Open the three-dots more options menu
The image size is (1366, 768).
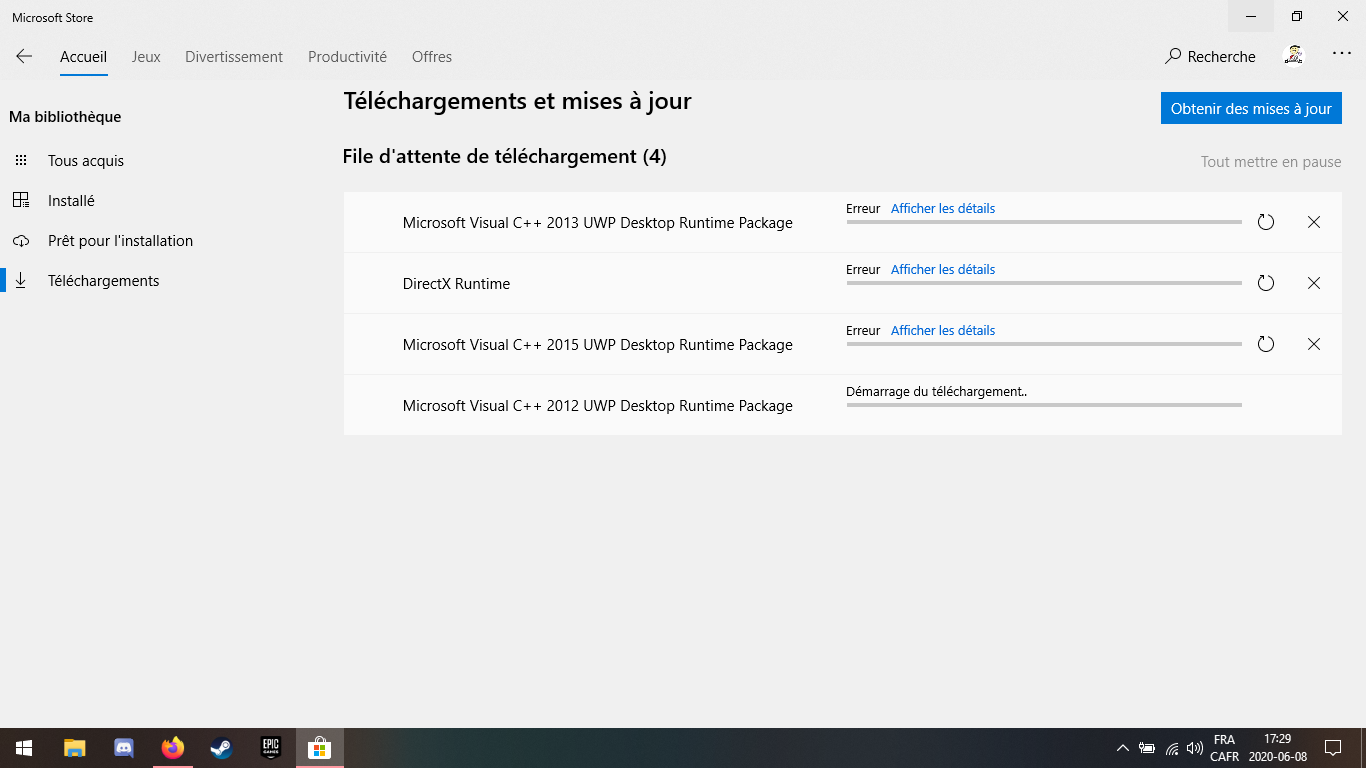(1342, 54)
